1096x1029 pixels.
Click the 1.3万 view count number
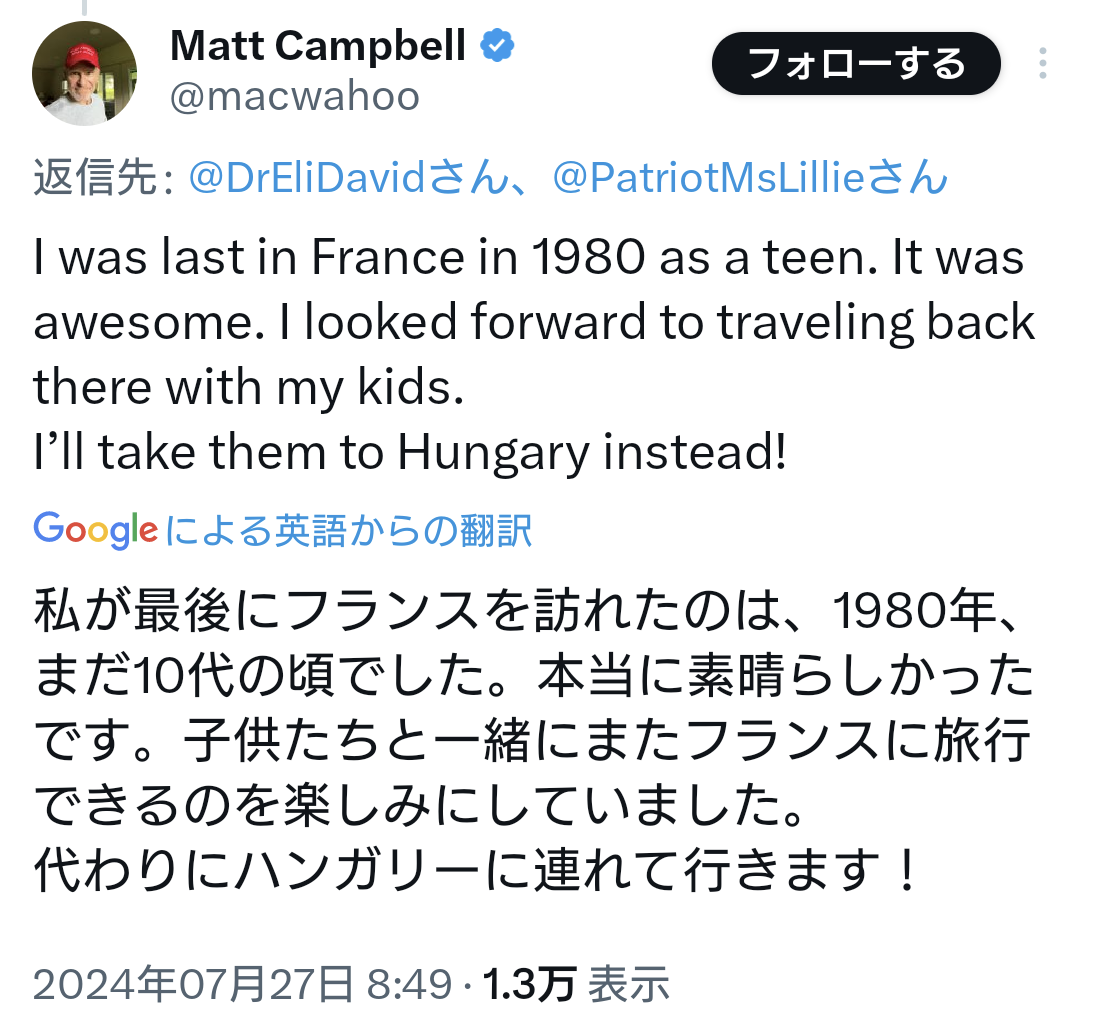[x=529, y=985]
